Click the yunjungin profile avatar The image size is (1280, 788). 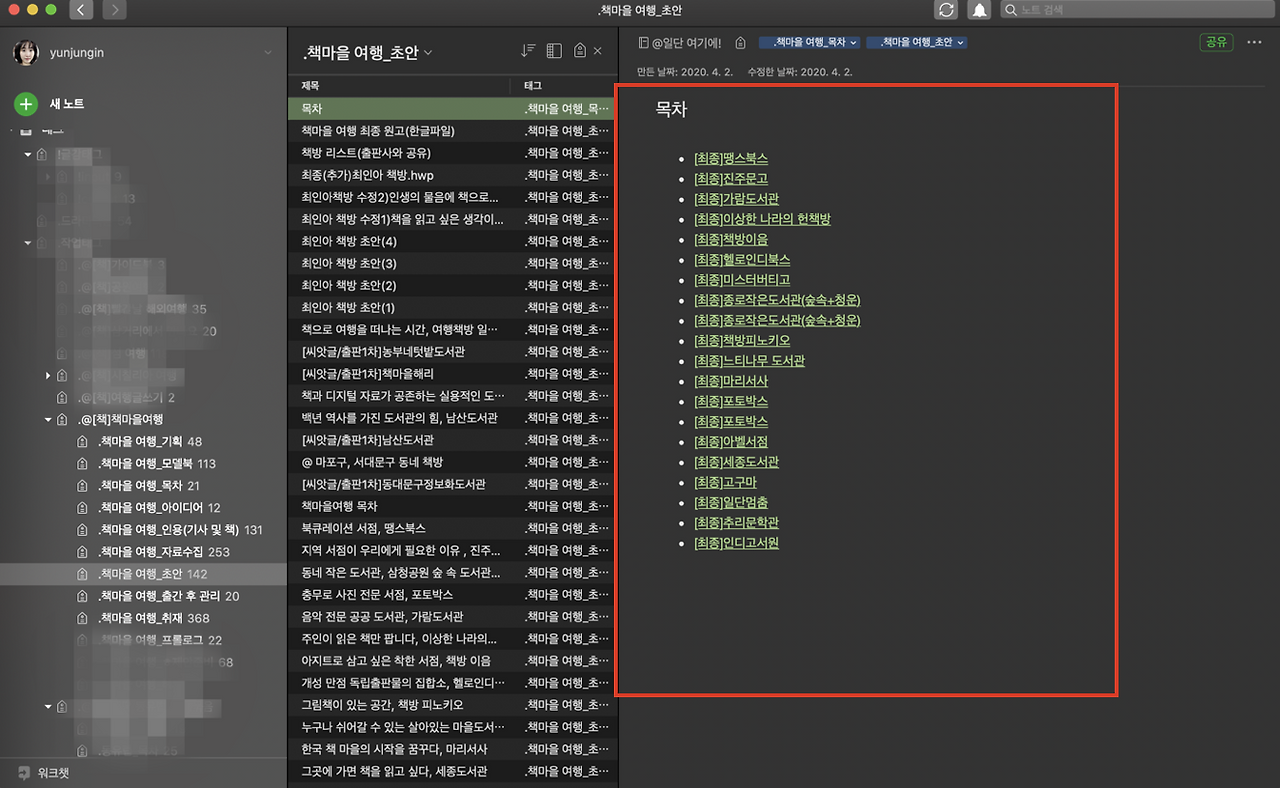pos(26,52)
